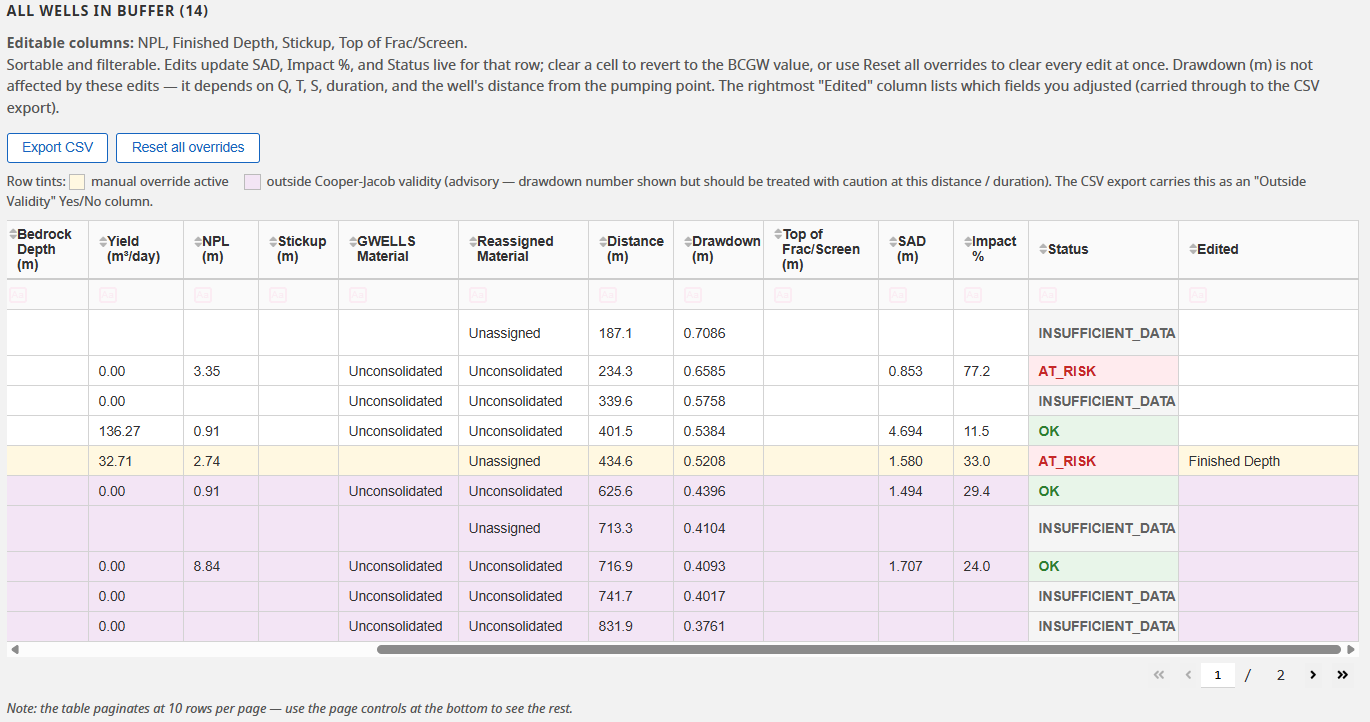Sort by the GWELLS Material column arrows
Image resolution: width=1370 pixels, height=722 pixels.
(353, 241)
